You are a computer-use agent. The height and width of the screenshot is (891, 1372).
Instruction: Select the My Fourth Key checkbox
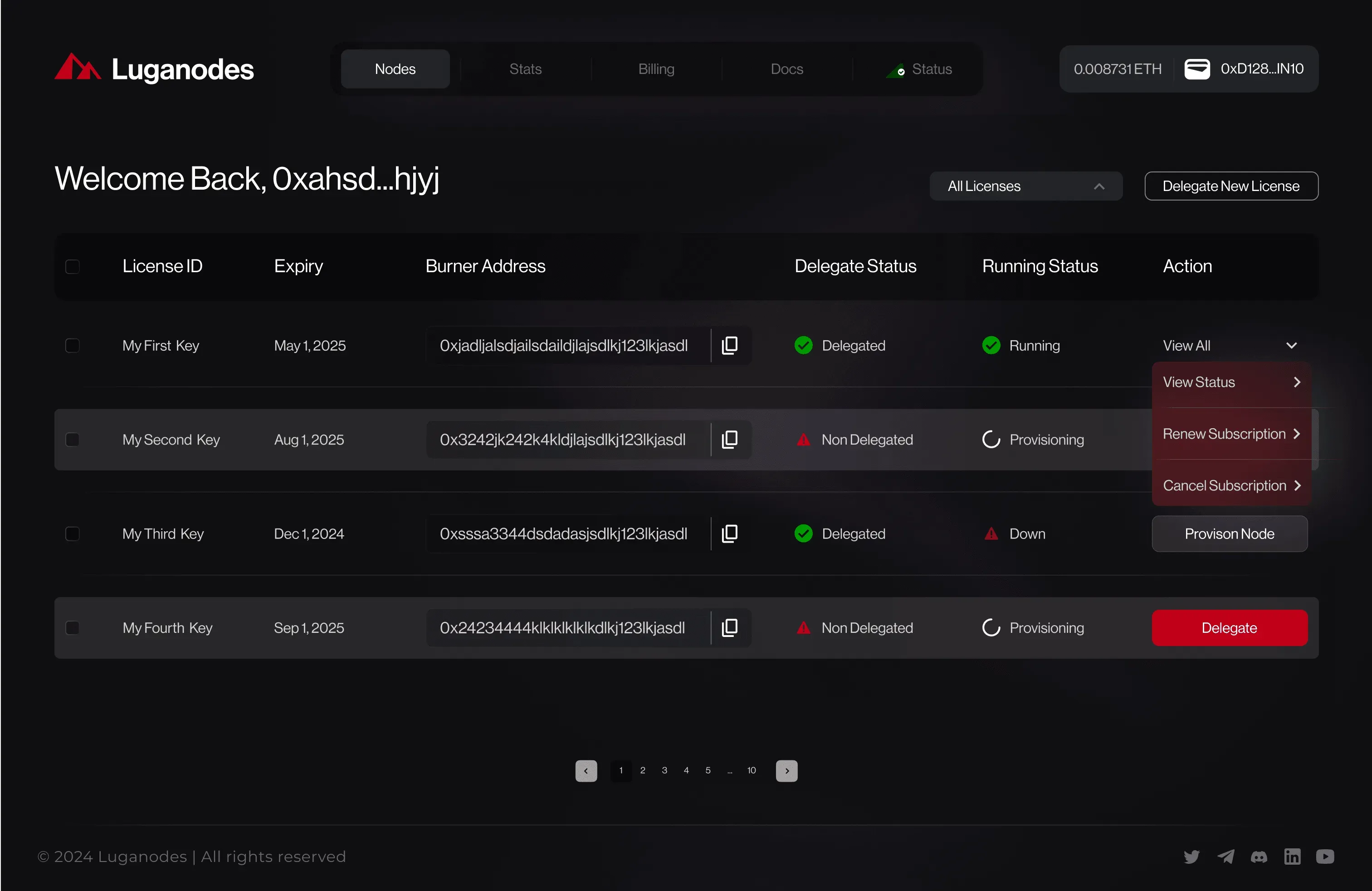pyautogui.click(x=73, y=627)
